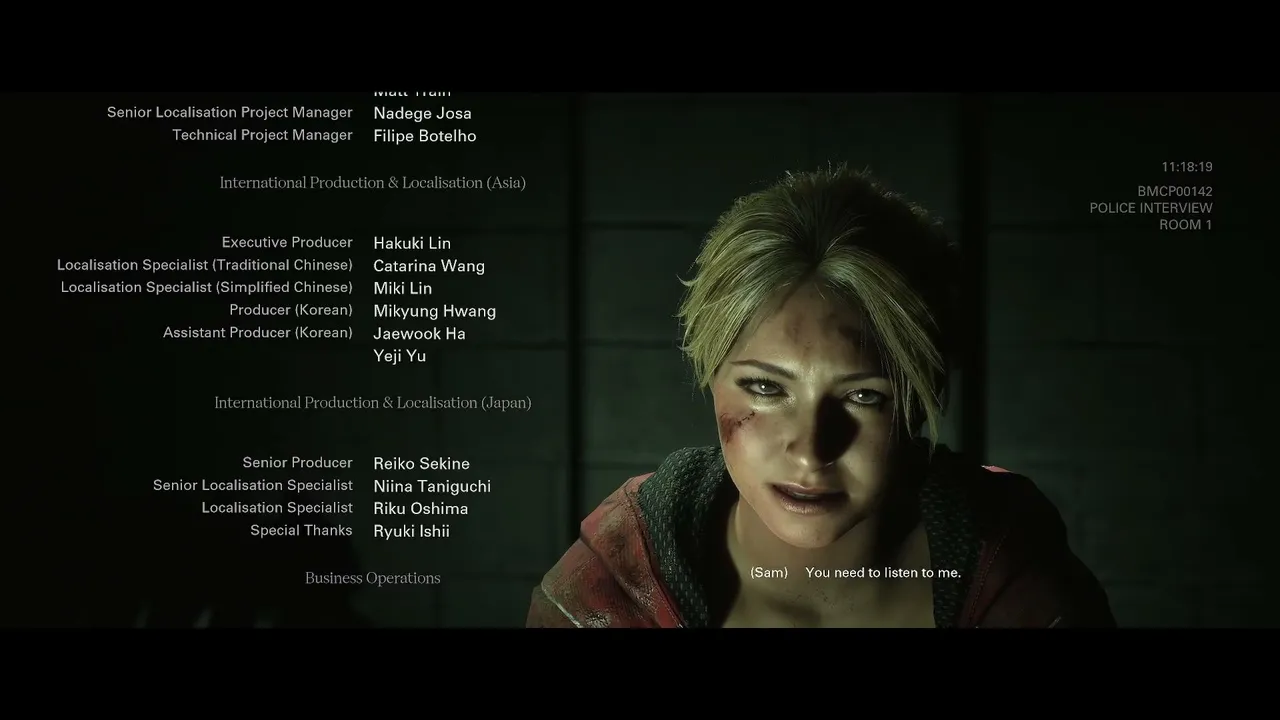
Task: Click the 'International Production & Localisation (Asia)' heading
Action: (373, 182)
